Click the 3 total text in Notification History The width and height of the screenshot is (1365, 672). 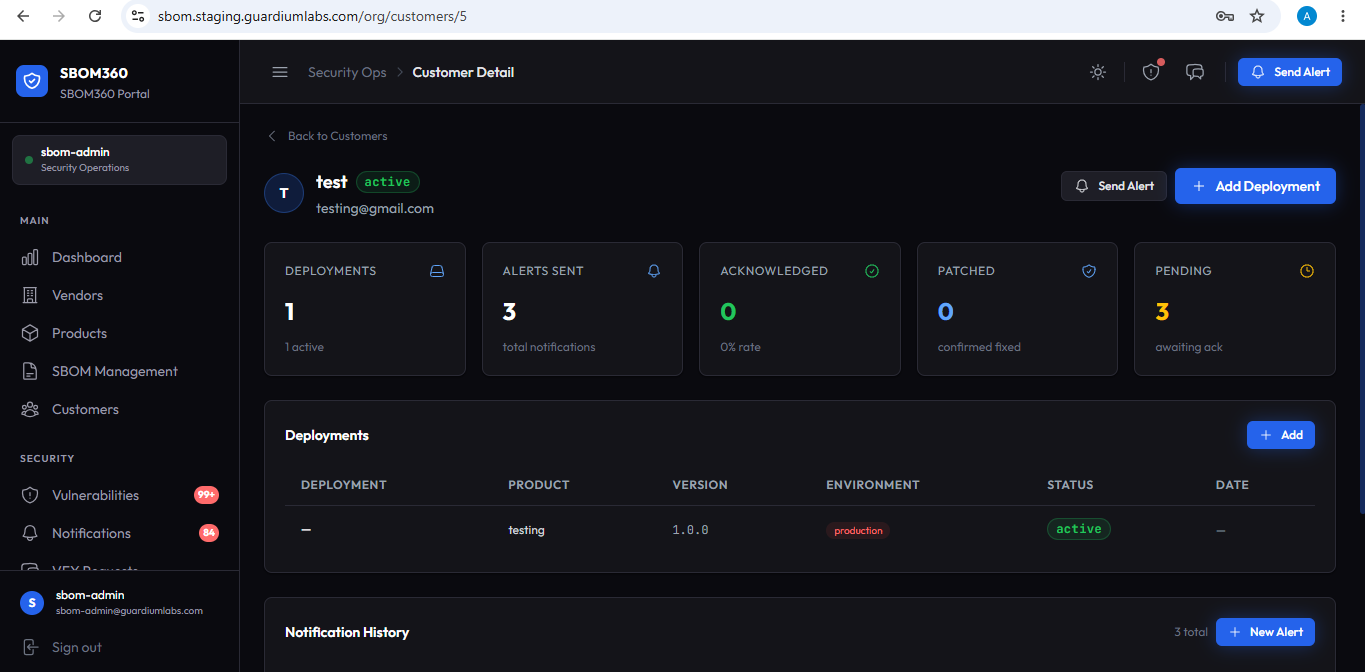pyautogui.click(x=1191, y=632)
